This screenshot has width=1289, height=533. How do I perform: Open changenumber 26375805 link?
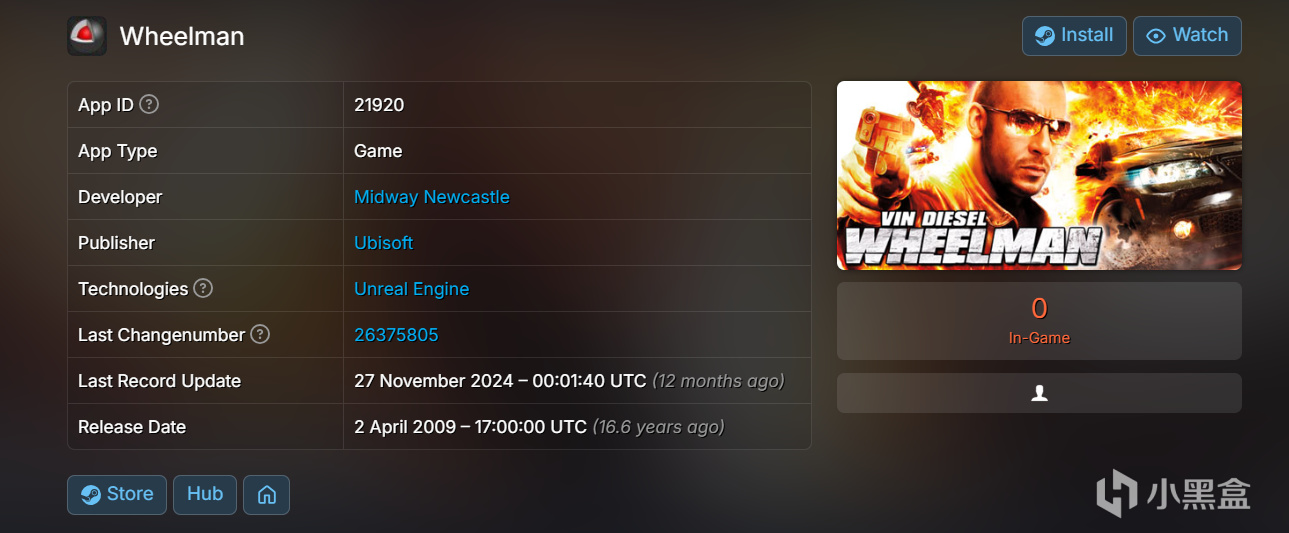click(x=396, y=335)
